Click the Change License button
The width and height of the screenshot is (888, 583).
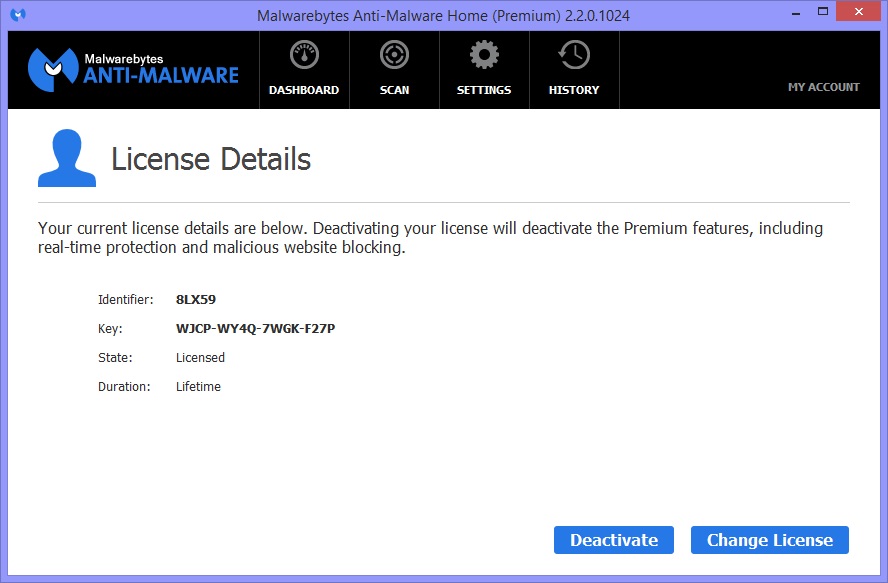coord(770,540)
